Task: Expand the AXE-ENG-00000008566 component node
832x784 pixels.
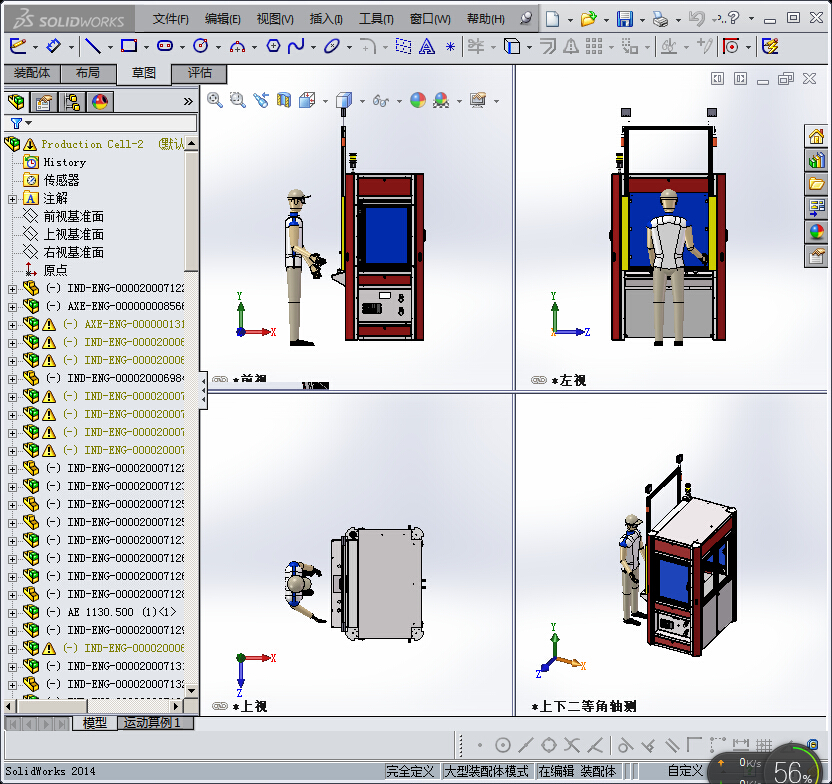Action: click(12, 307)
